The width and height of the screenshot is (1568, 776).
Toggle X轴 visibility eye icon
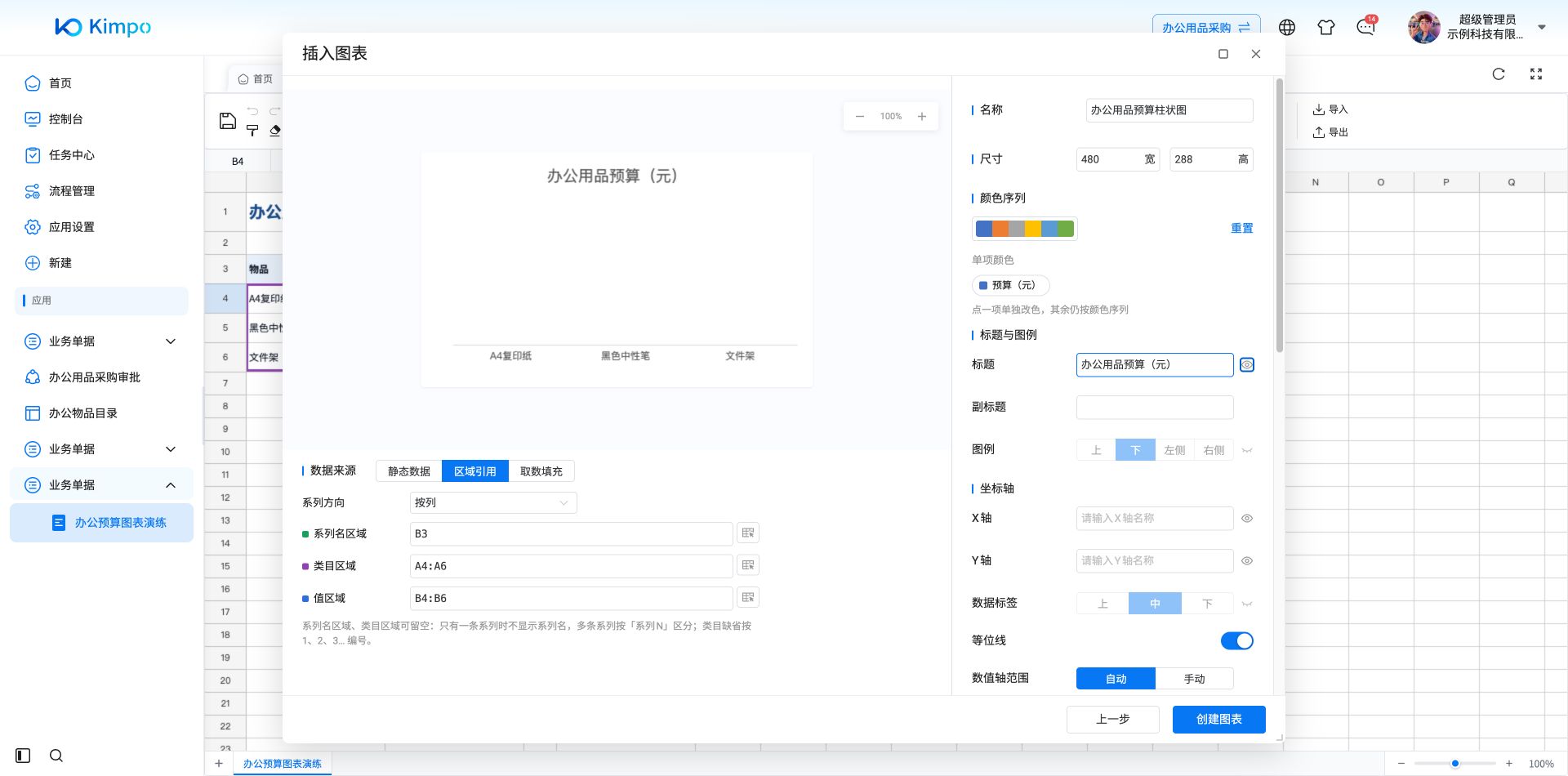(1247, 519)
